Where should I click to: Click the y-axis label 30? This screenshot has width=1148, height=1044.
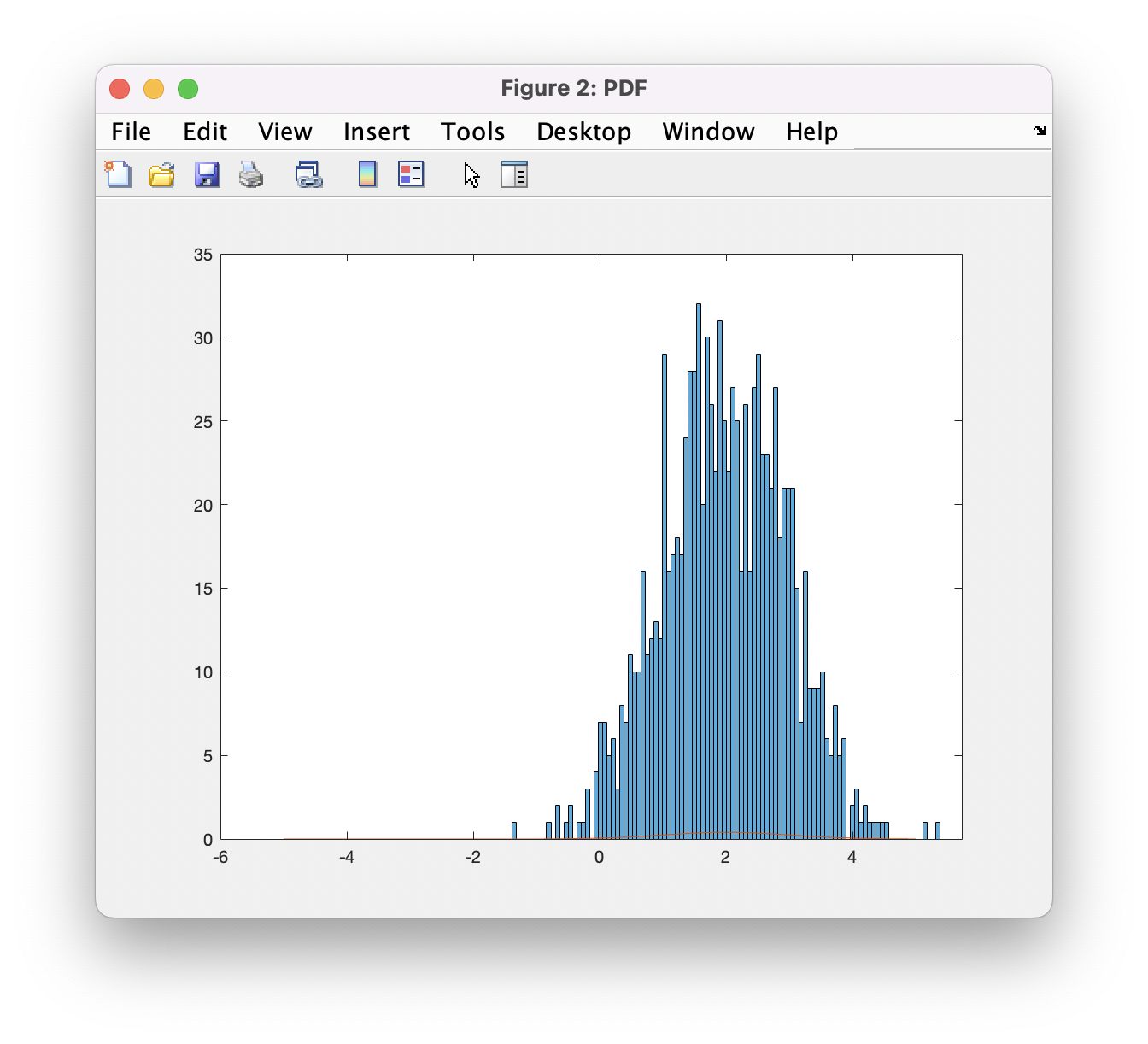[203, 338]
